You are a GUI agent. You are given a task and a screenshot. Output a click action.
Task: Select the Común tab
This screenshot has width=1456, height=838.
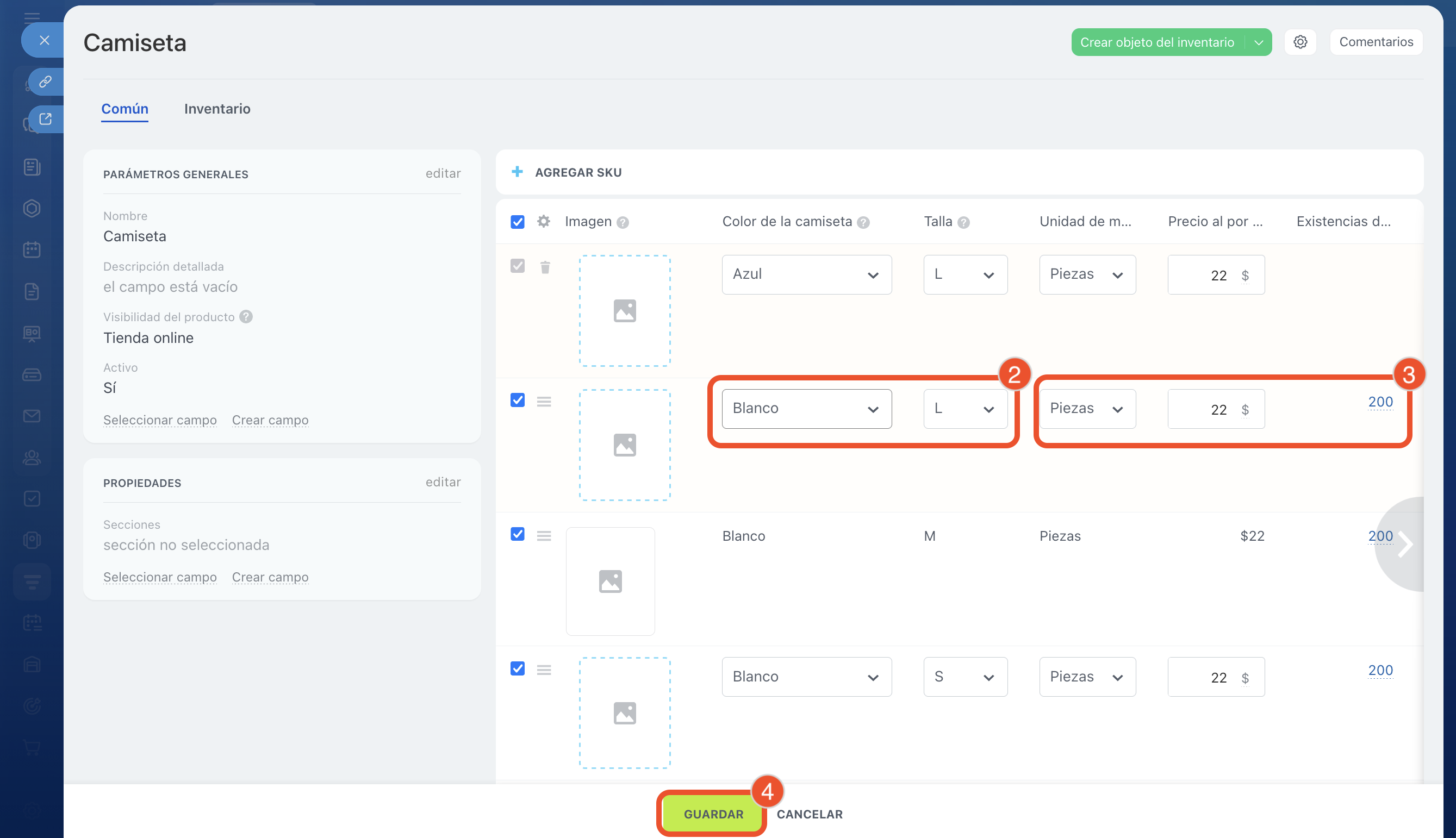click(125, 109)
